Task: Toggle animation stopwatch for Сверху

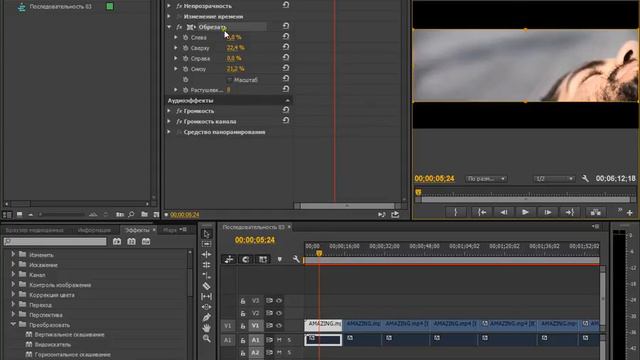Action: point(185,48)
